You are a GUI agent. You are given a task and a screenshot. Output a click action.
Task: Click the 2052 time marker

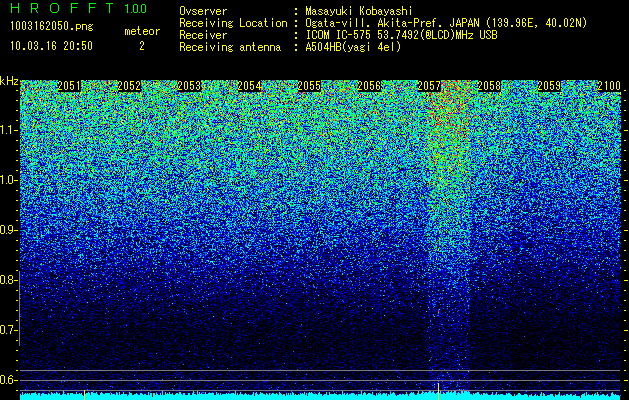point(129,86)
